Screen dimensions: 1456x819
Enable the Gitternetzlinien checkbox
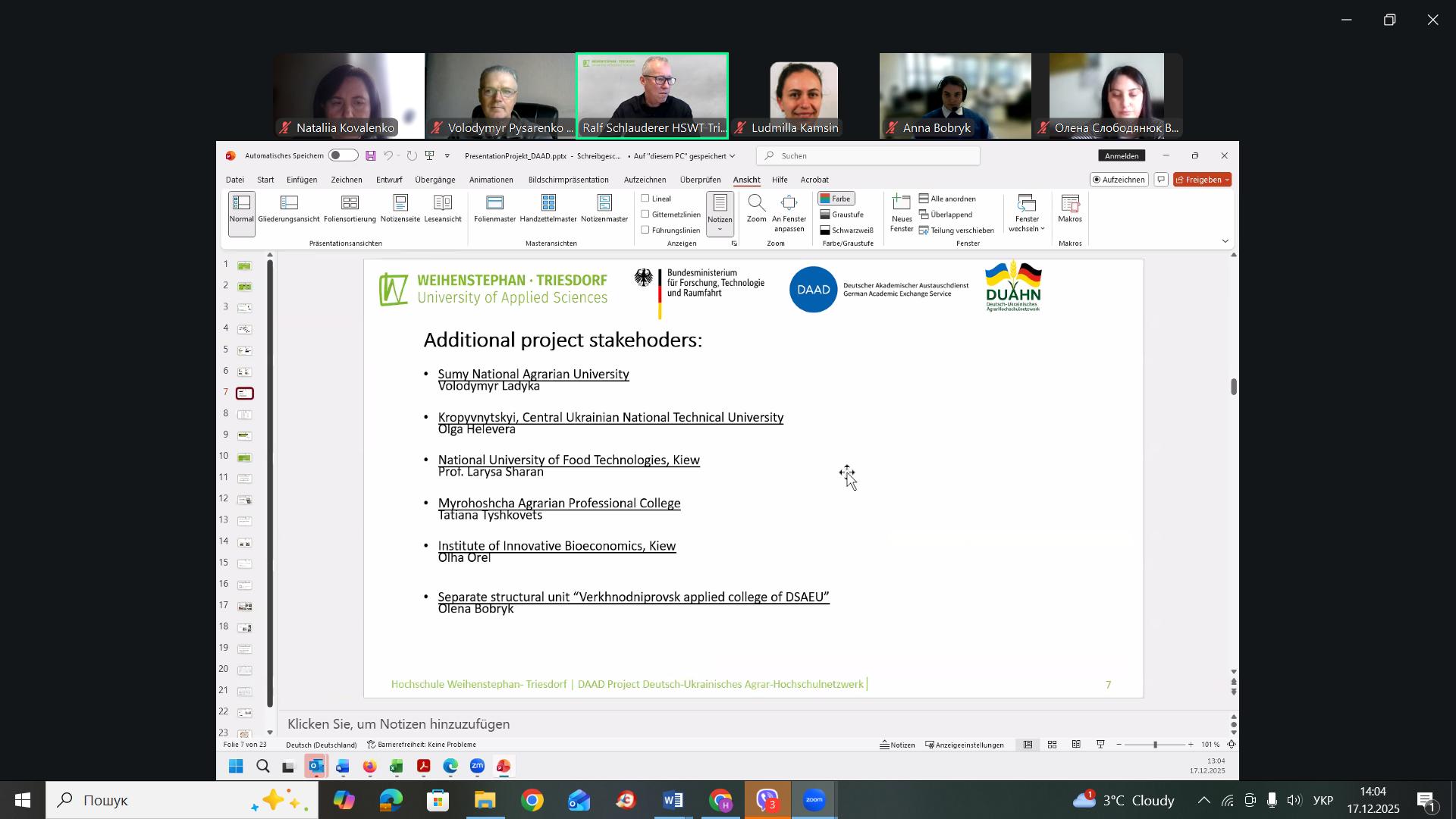(645, 215)
